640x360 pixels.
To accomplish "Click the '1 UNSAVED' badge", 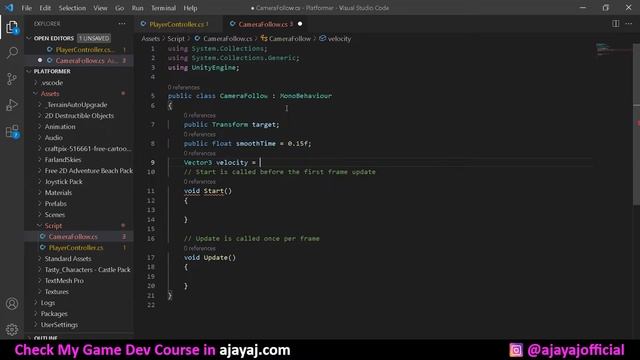I will tap(94, 38).
